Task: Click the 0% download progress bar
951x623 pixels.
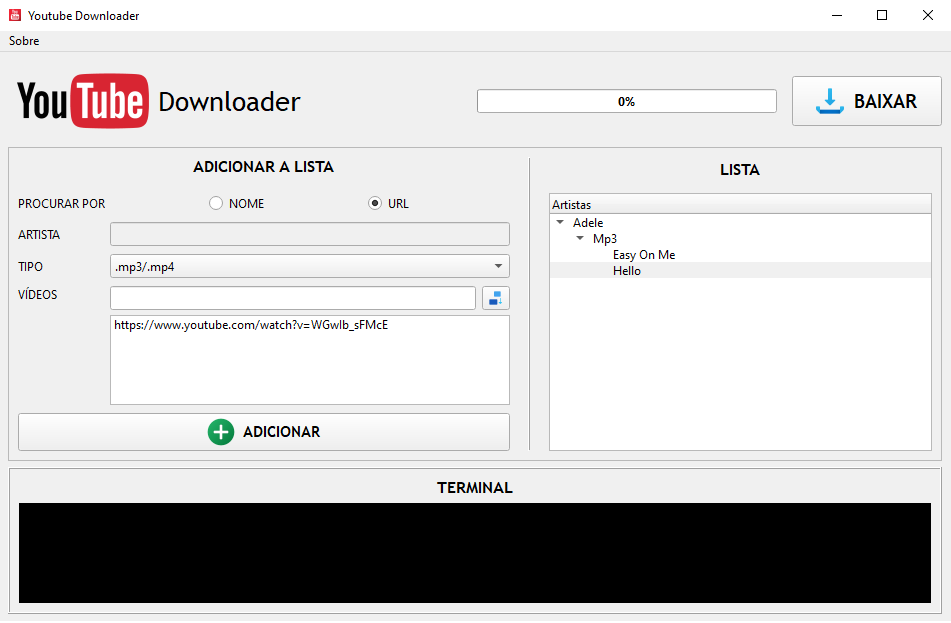Action: [627, 101]
